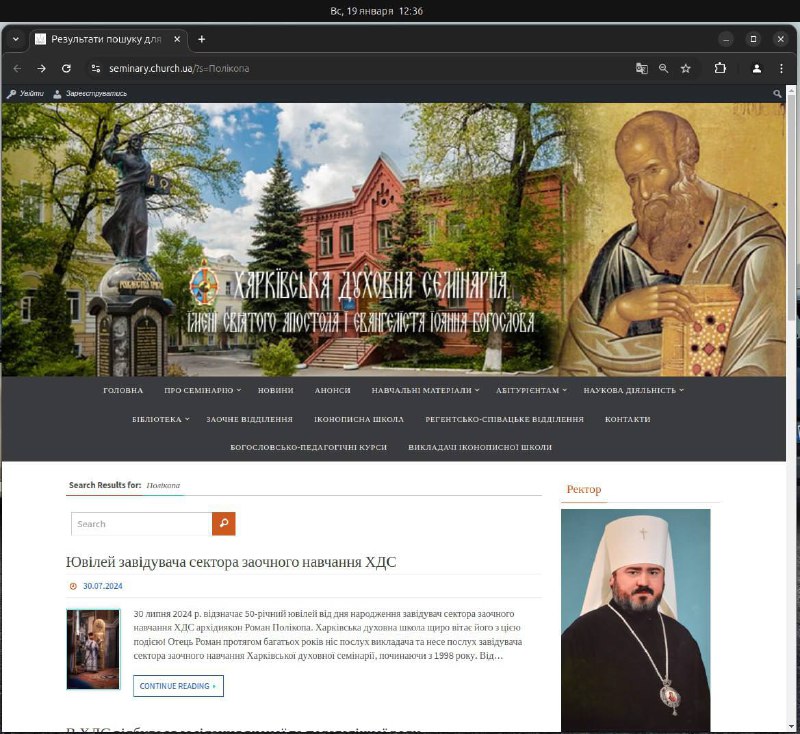Click the seminary header banner image
The height and width of the screenshot is (734, 800).
coord(393,240)
